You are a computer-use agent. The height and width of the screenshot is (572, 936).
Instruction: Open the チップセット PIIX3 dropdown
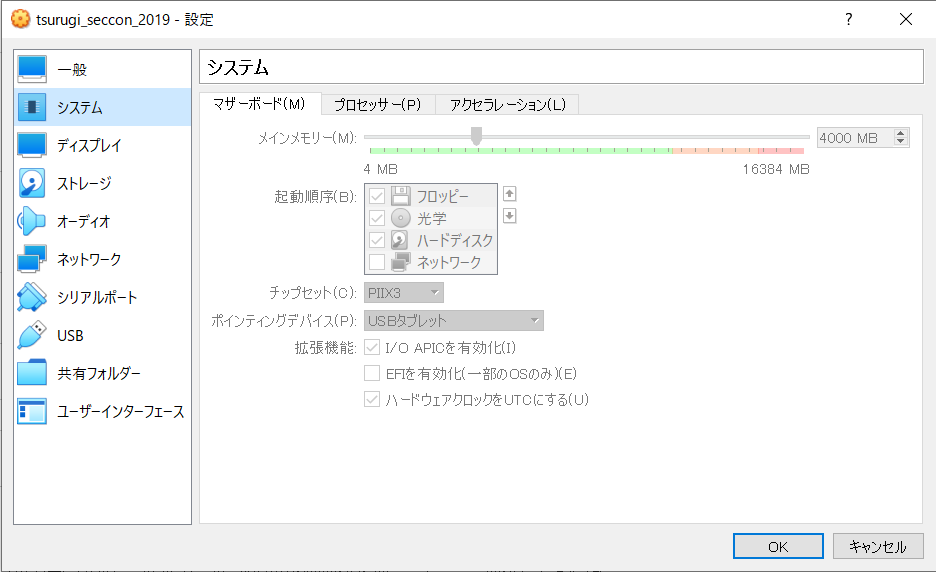click(404, 293)
